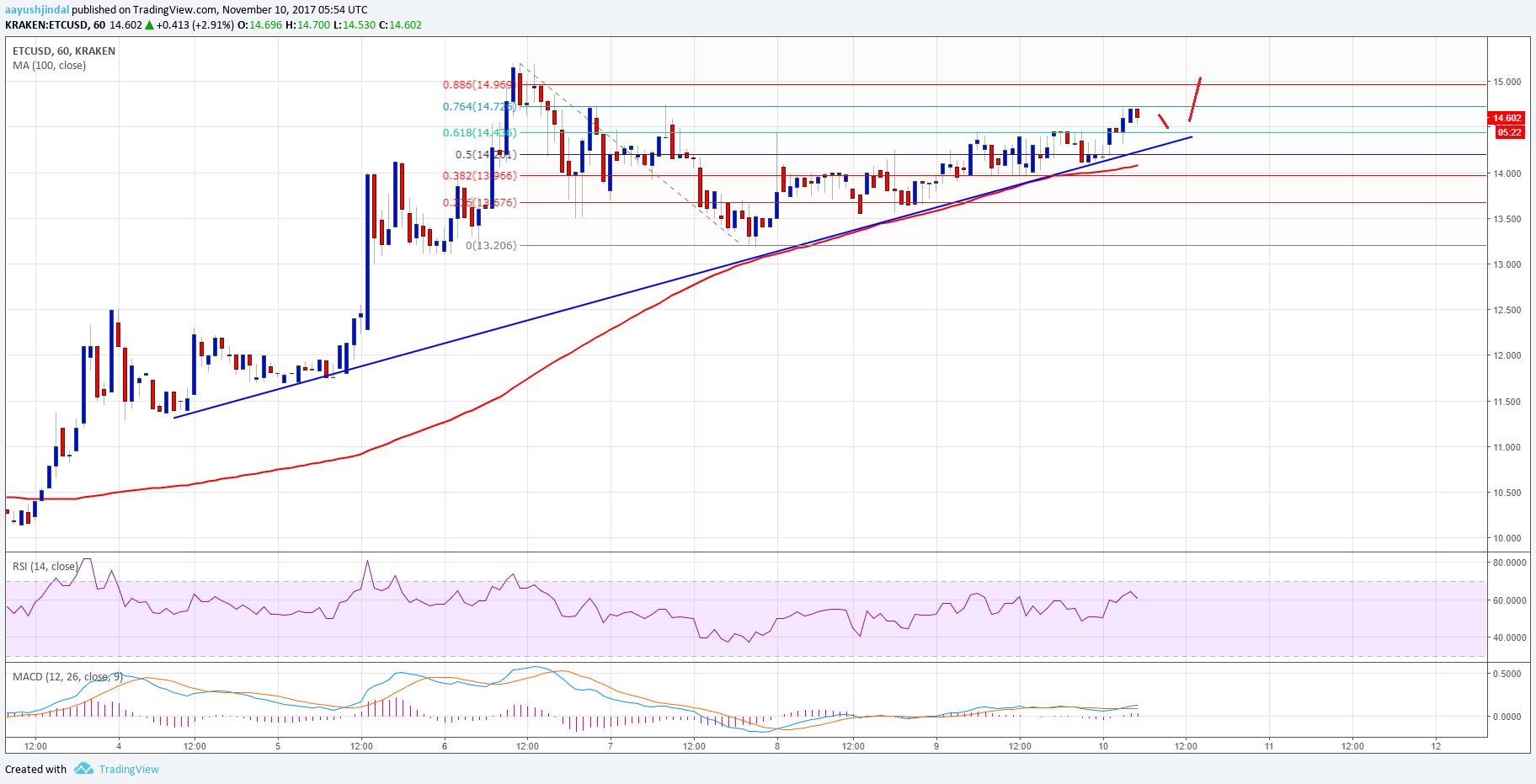Click the 0.764(14.726) Fibonacci level label
The width and height of the screenshot is (1536, 784).
coord(478,106)
